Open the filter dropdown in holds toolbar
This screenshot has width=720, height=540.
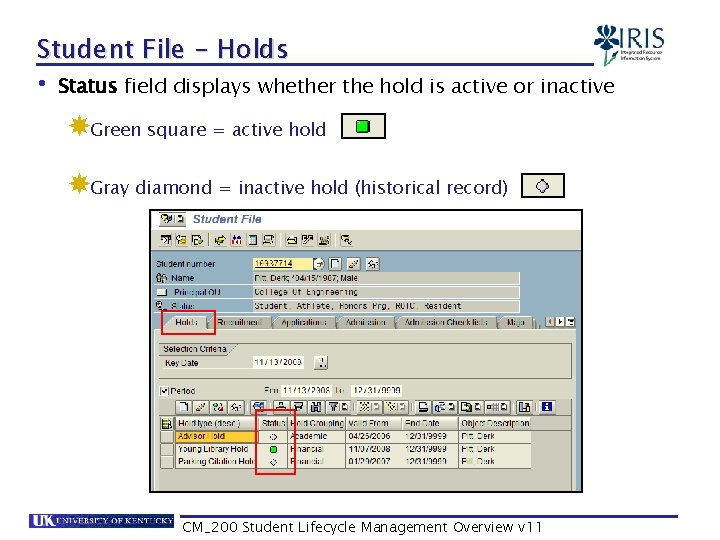point(344,407)
